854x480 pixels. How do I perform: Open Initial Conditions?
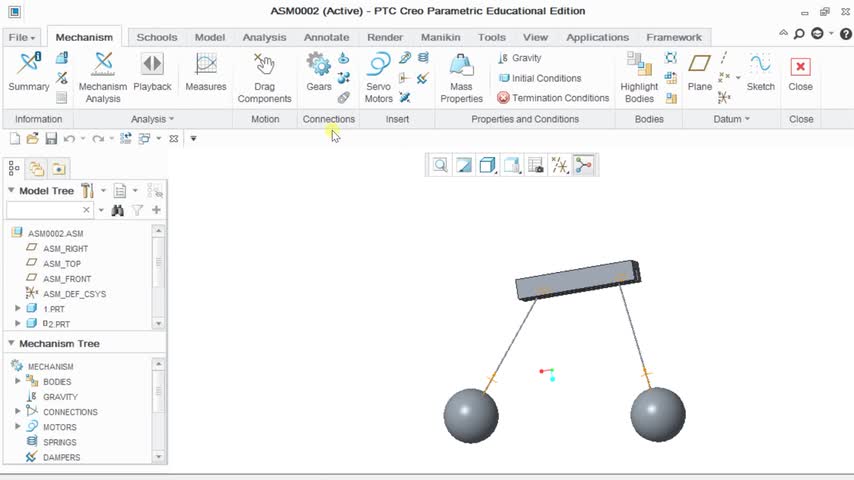(540, 78)
